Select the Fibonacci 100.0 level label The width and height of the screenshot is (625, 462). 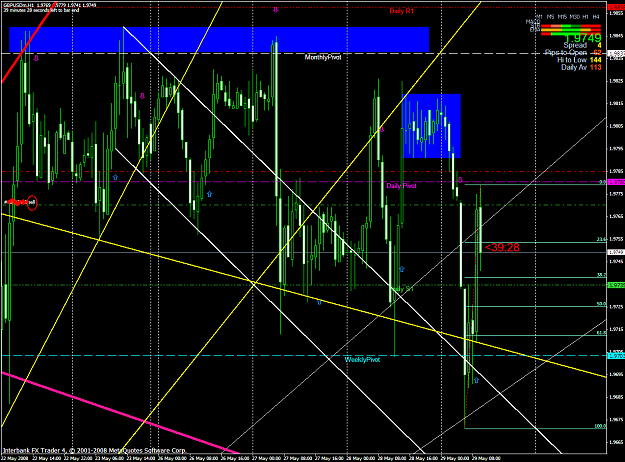(x=600, y=426)
